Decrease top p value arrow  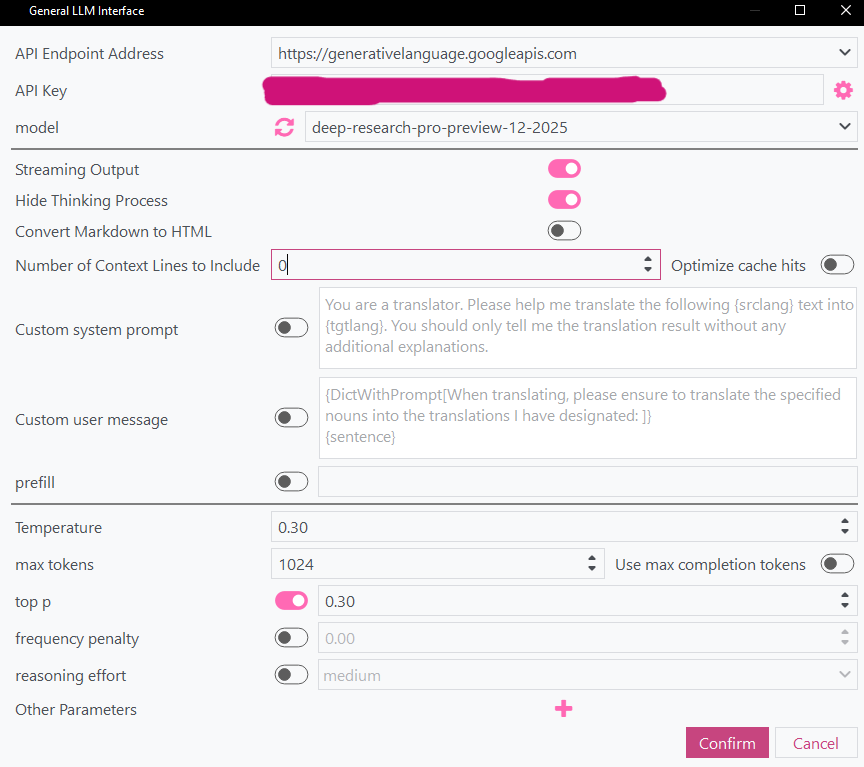(845, 605)
